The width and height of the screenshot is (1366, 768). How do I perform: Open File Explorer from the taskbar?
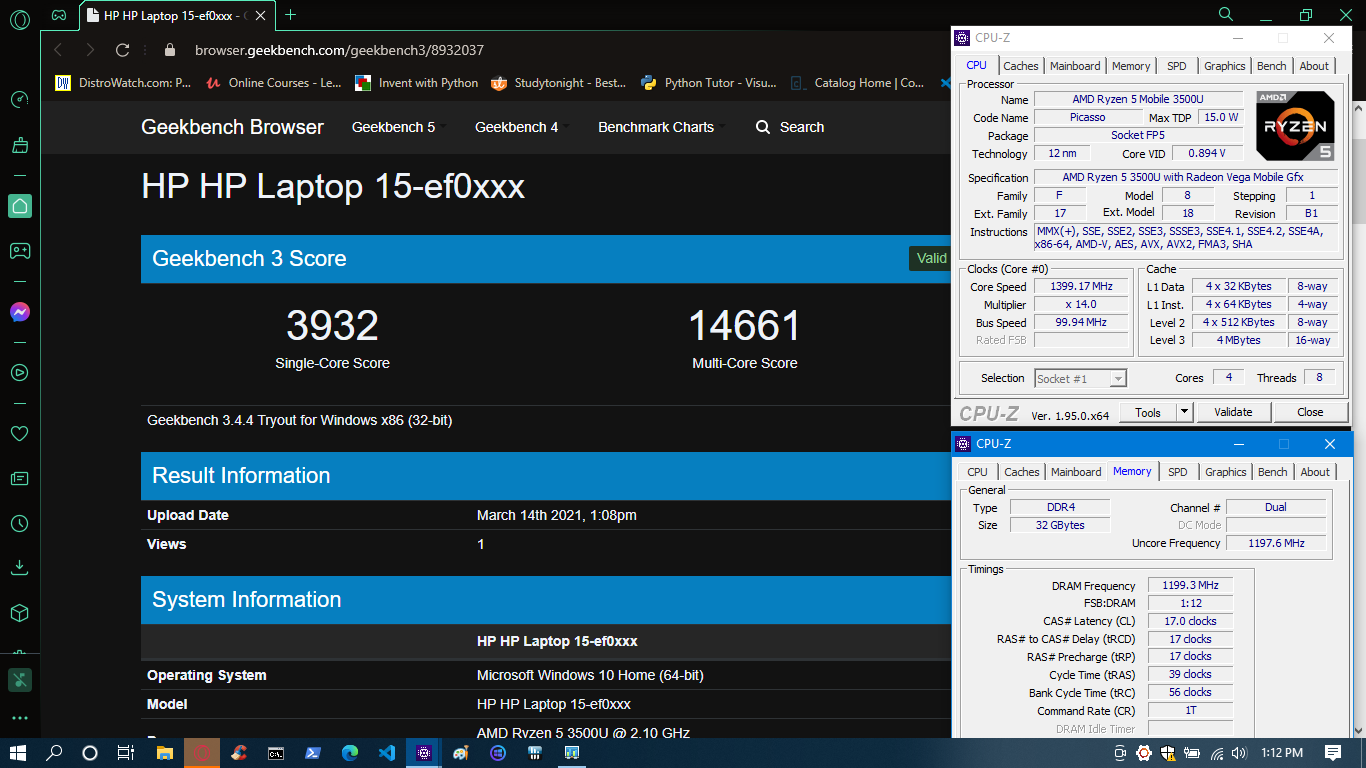(164, 753)
